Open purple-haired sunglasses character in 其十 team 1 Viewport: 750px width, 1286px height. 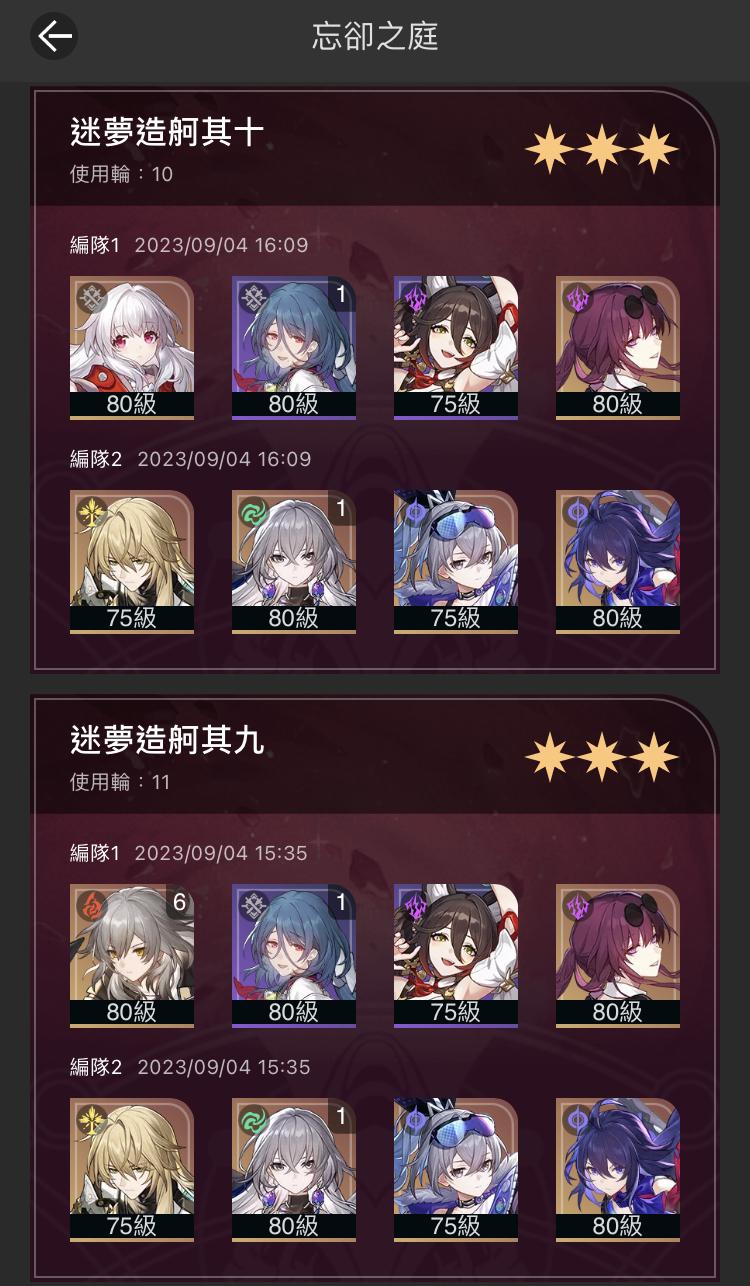[618, 348]
